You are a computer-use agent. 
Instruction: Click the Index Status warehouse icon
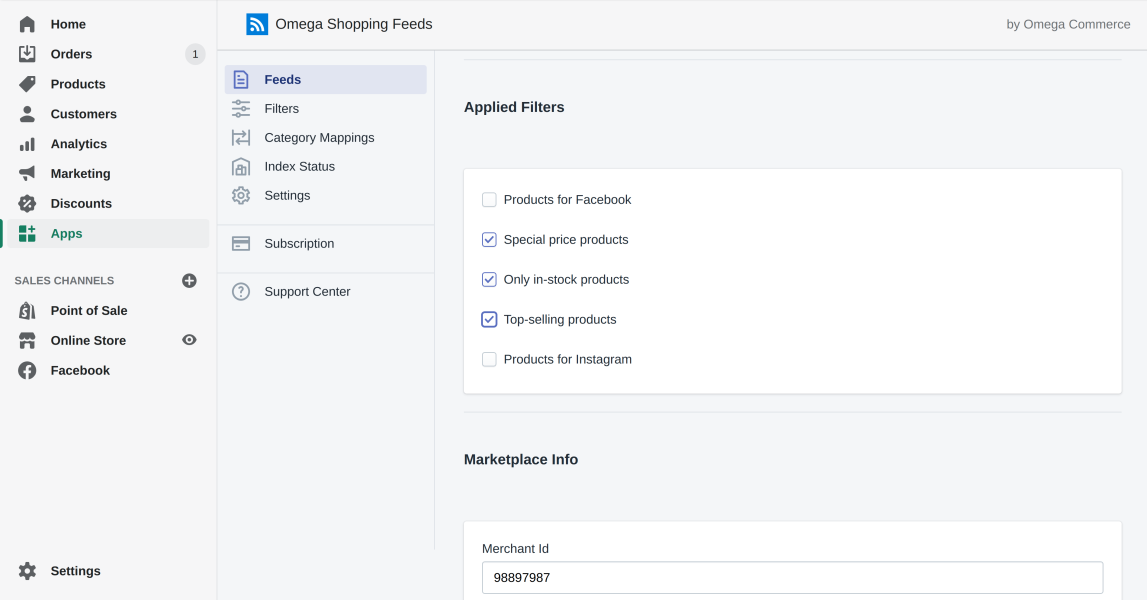click(x=241, y=167)
